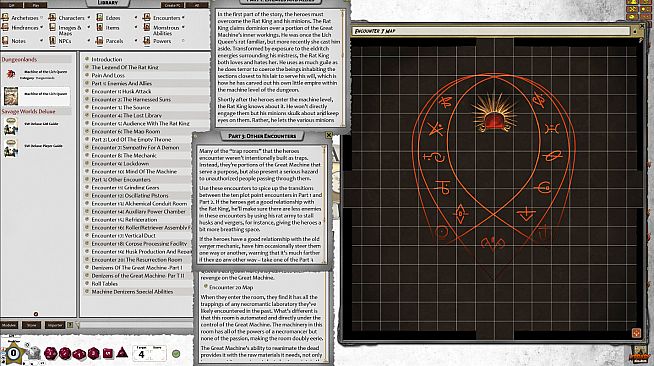Image resolution: width=654 pixels, height=366 pixels.
Task: Toggle the Edges category dot
Action: click(x=136, y=18)
